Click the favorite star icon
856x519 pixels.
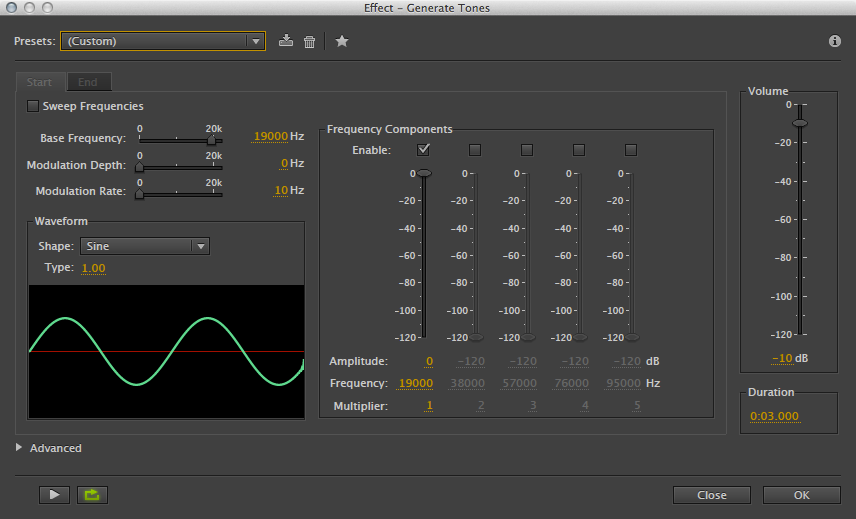tap(341, 41)
